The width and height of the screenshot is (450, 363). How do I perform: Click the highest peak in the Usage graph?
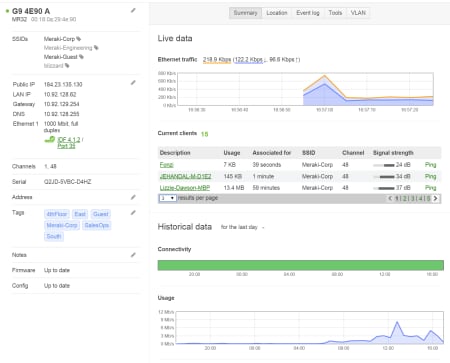click(397, 322)
